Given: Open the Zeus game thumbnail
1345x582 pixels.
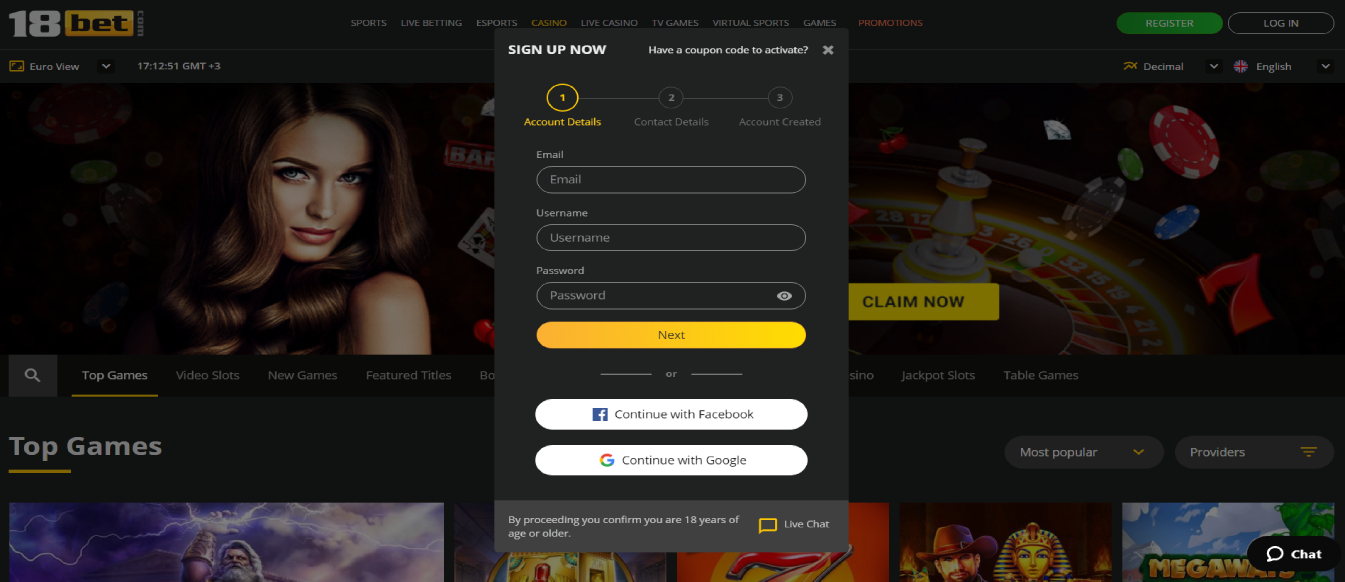Looking at the screenshot, I should (x=226, y=542).
